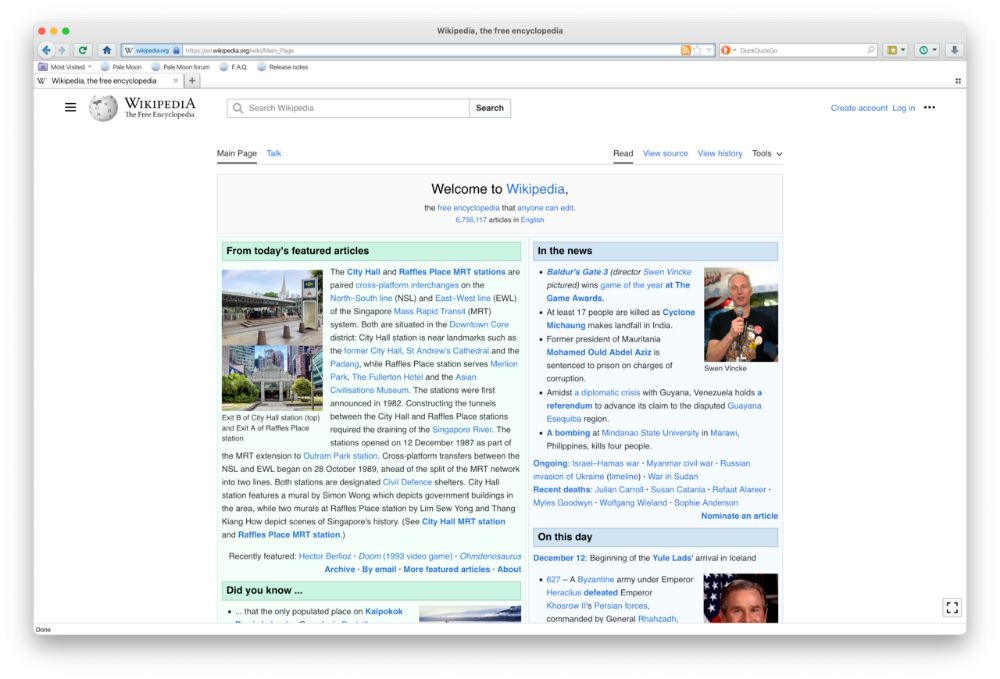Open the December 12 date link
This screenshot has width=1000, height=679.
point(559,558)
